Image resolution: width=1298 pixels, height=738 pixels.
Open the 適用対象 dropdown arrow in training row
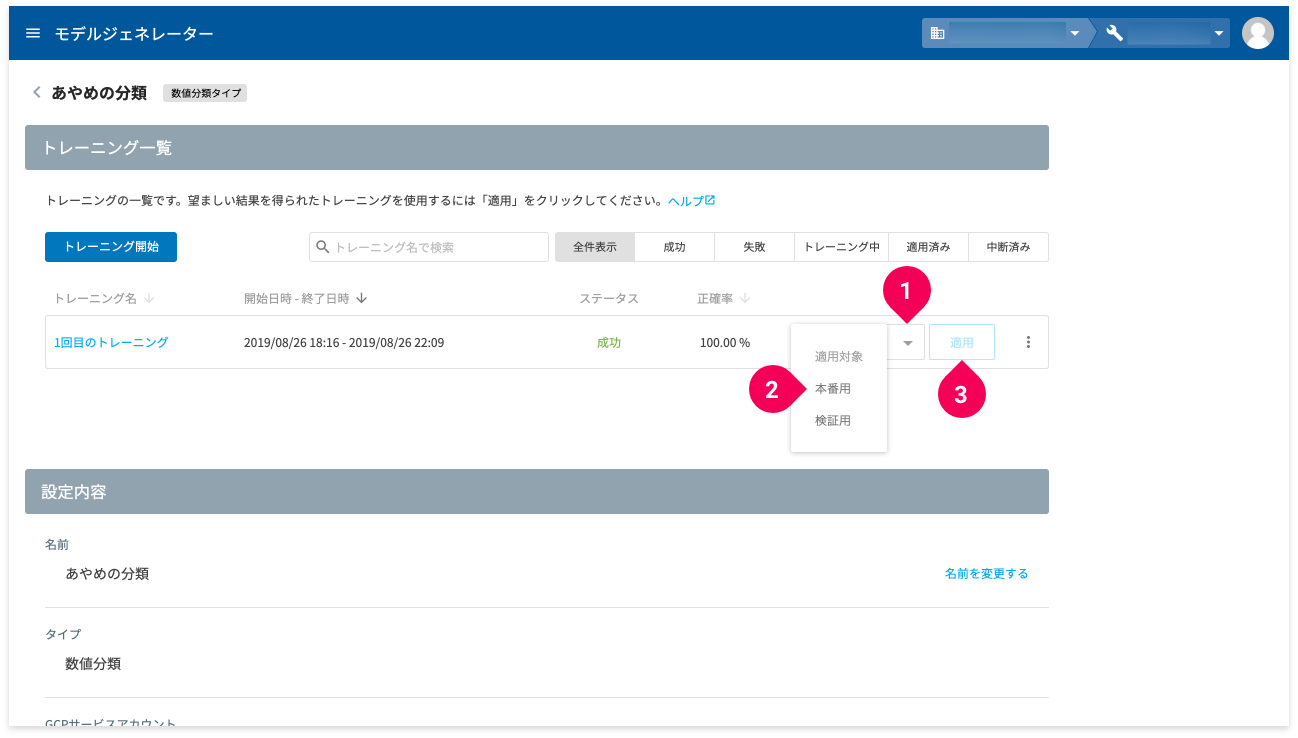[908, 343]
